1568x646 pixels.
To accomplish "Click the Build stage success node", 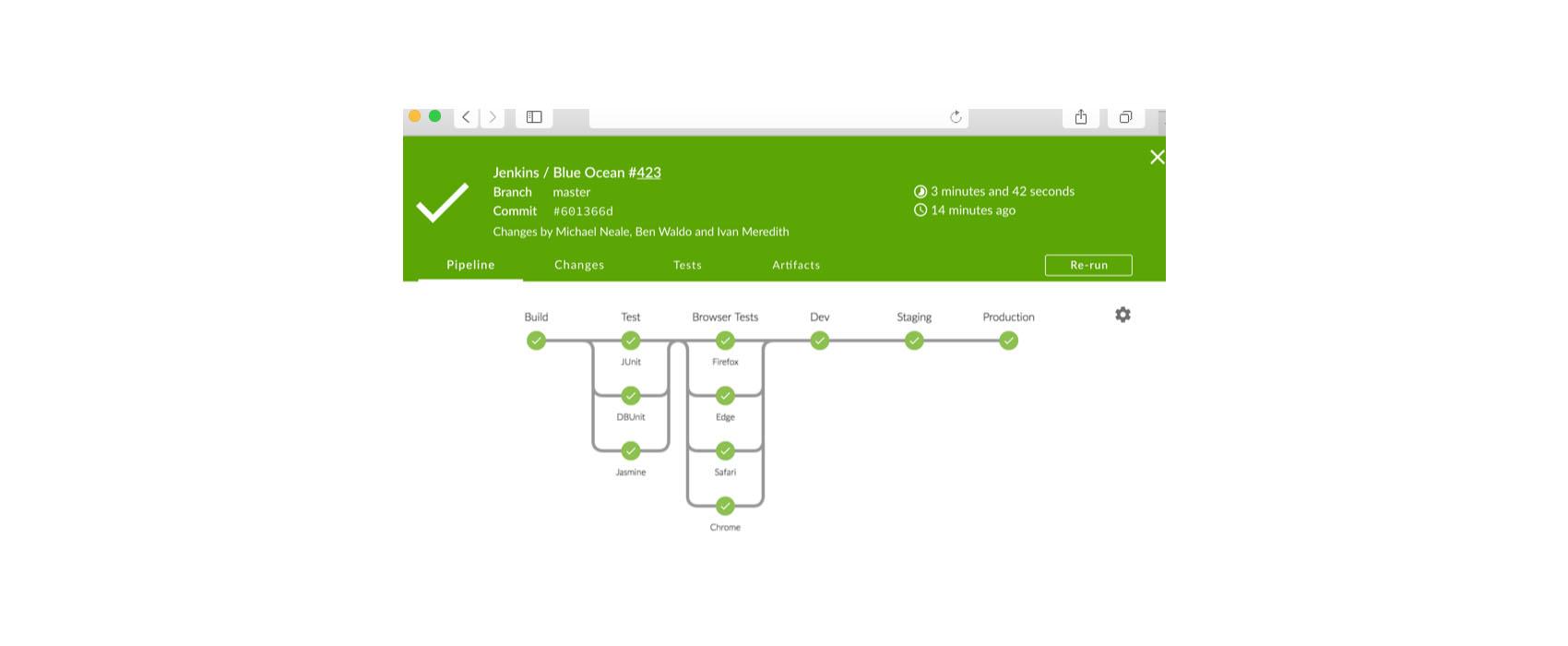I will (536, 341).
